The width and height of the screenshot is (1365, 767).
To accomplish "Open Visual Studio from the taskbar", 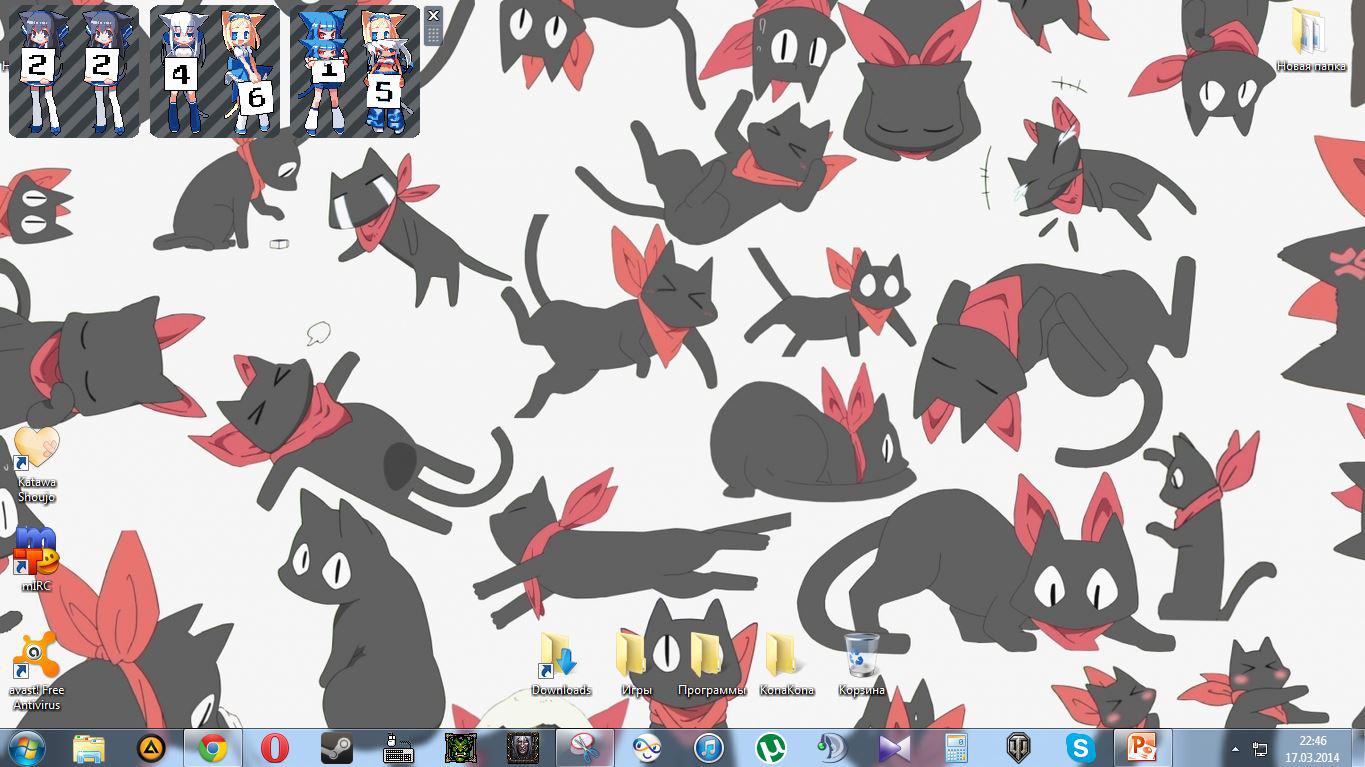I will pos(894,748).
